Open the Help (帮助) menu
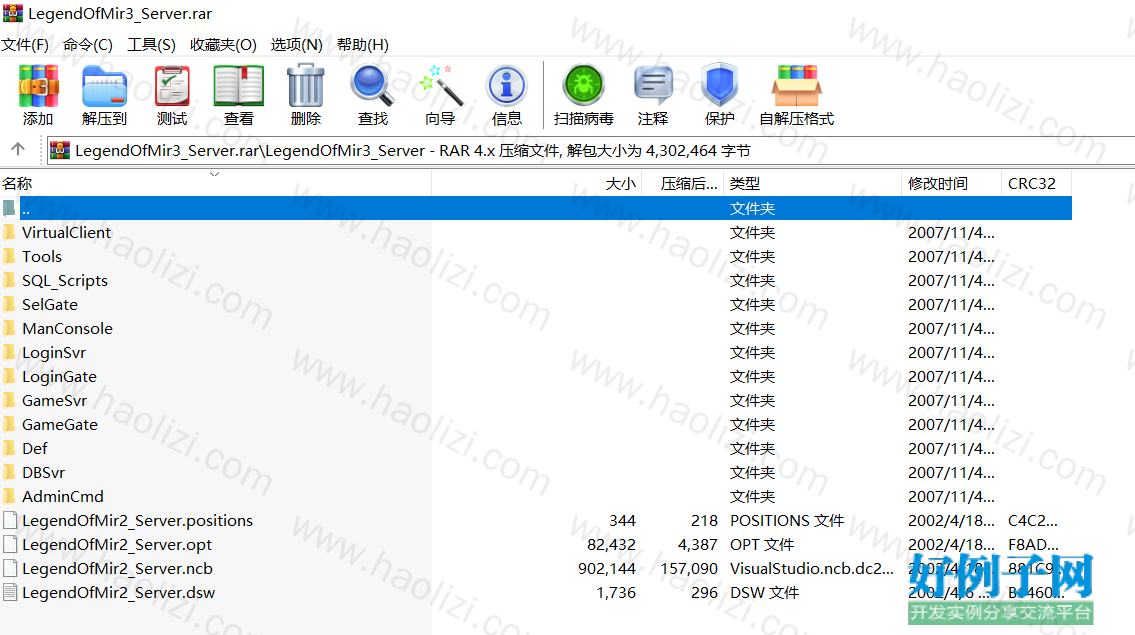The width and height of the screenshot is (1135, 635). (363, 45)
